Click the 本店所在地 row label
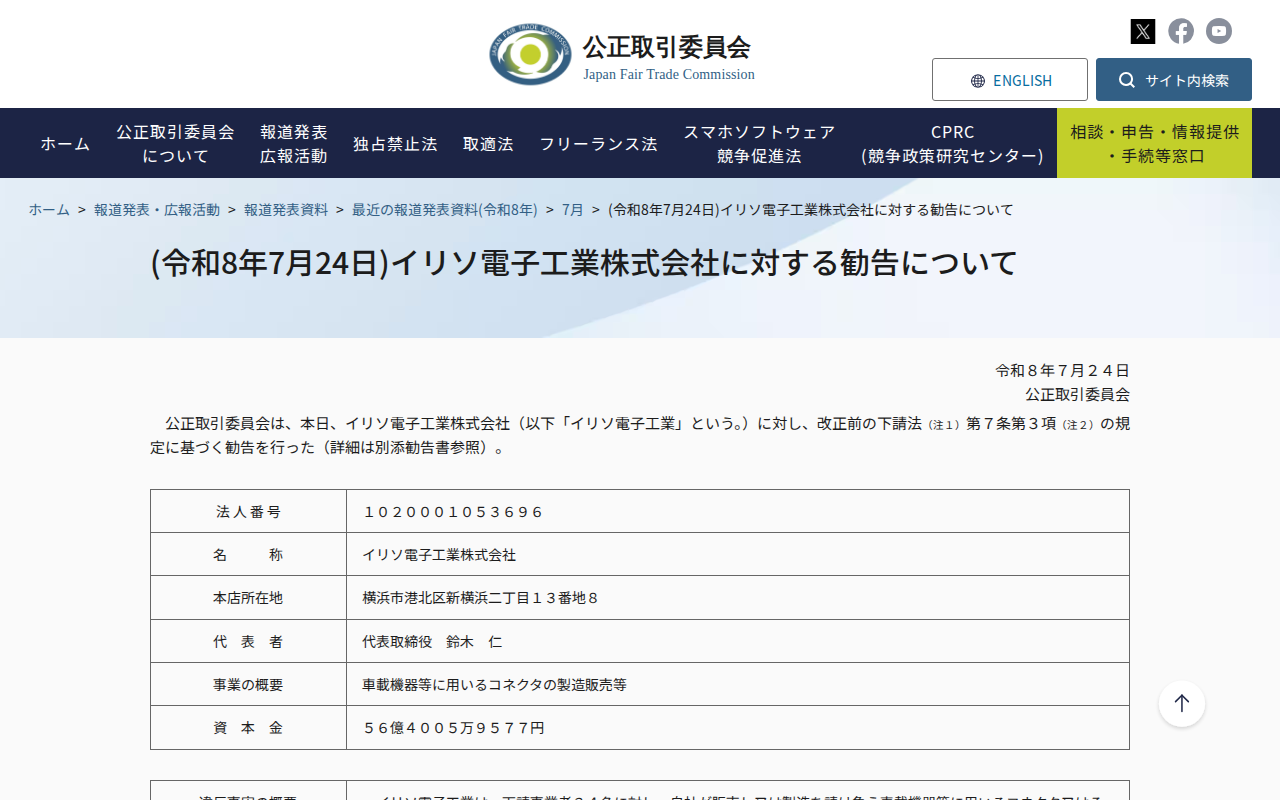 248,598
